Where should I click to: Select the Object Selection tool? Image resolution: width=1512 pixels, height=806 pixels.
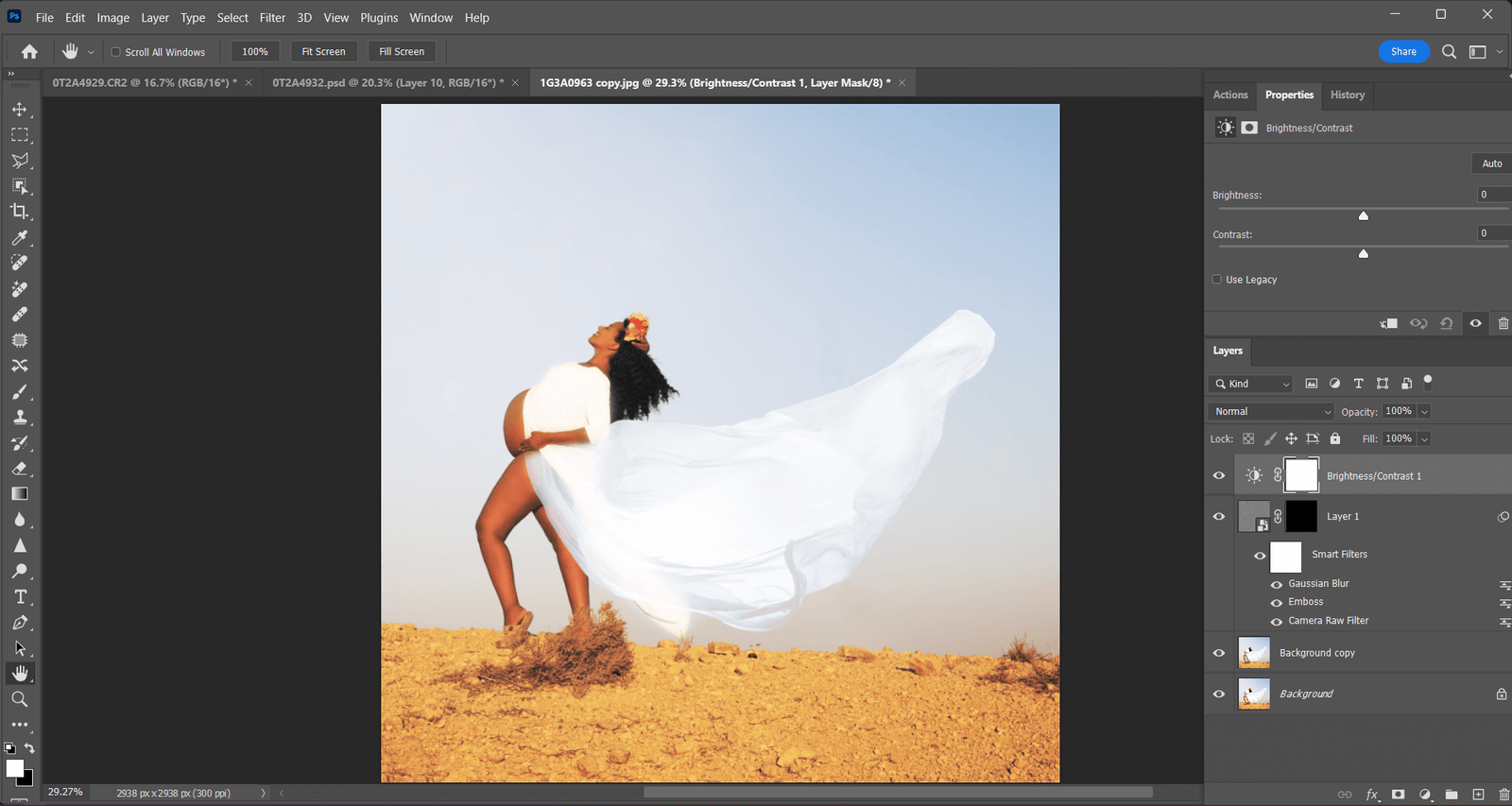point(20,186)
